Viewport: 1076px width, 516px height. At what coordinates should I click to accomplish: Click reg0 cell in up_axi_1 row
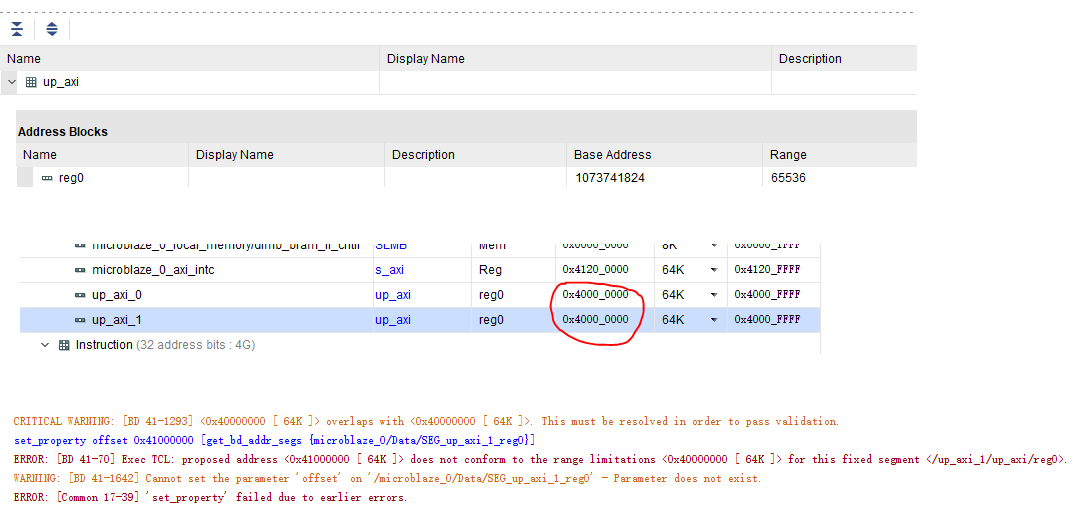coord(491,320)
